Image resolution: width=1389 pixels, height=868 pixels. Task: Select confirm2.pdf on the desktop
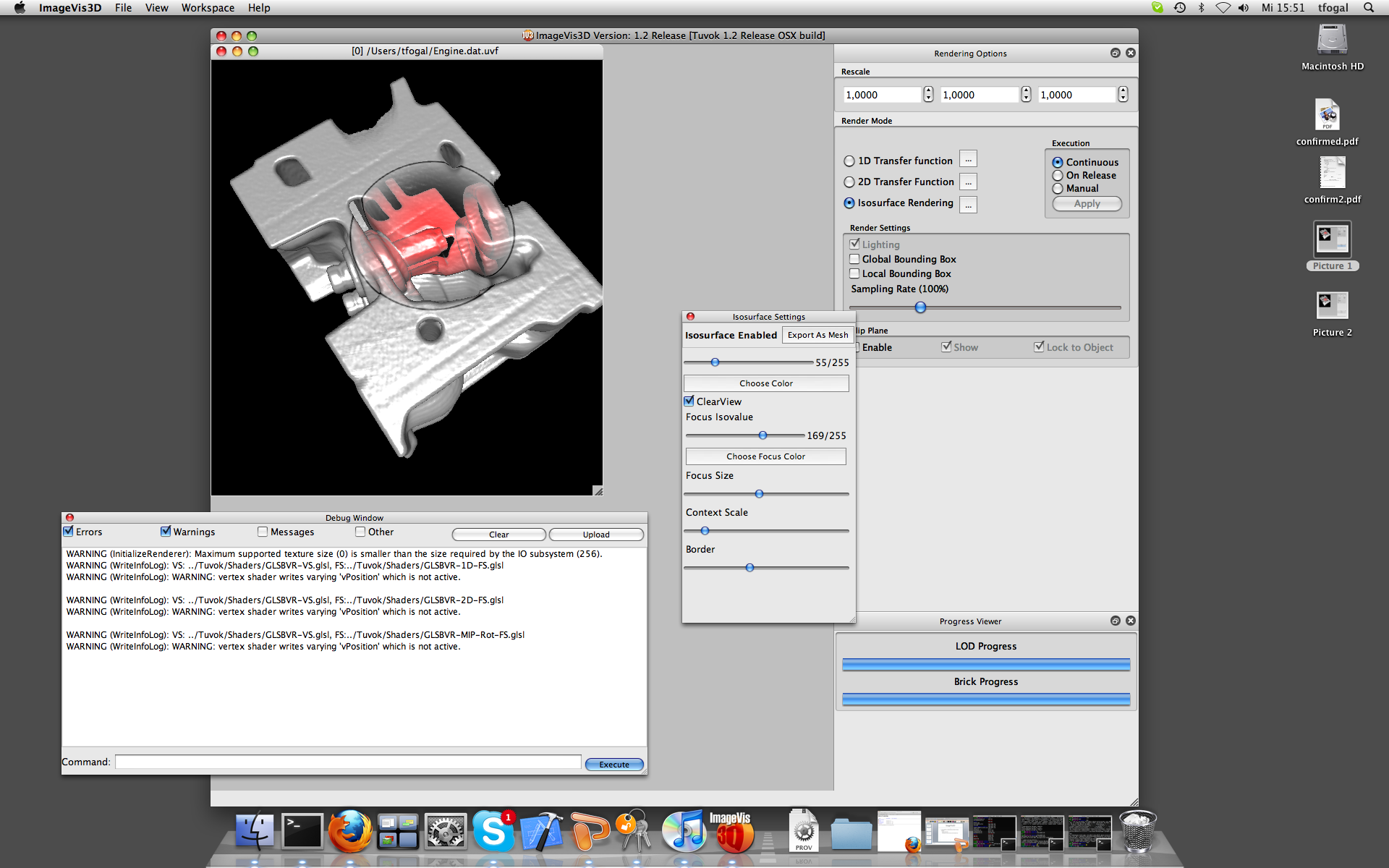pyautogui.click(x=1332, y=179)
